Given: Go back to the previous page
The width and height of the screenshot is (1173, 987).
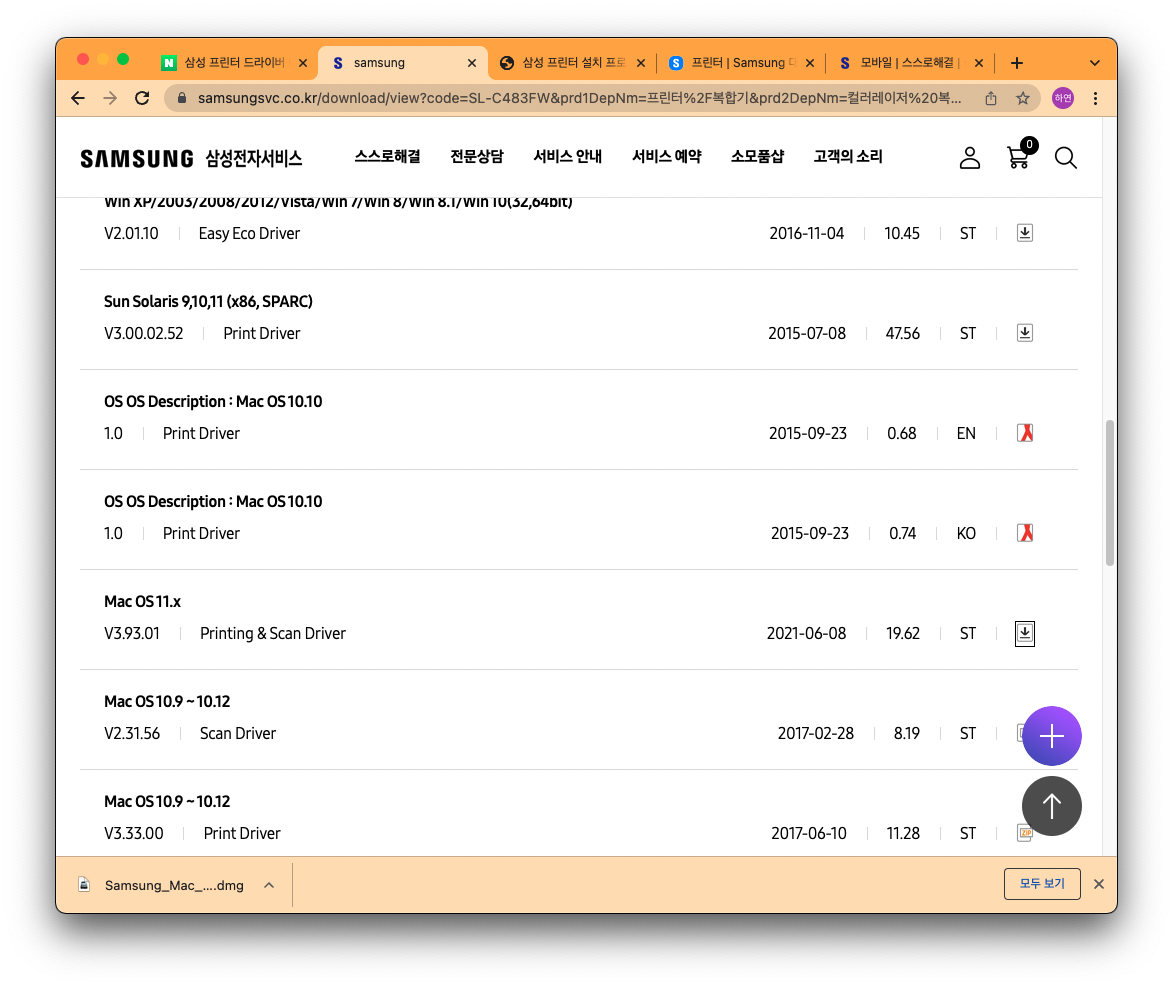Looking at the screenshot, I should click(78, 98).
